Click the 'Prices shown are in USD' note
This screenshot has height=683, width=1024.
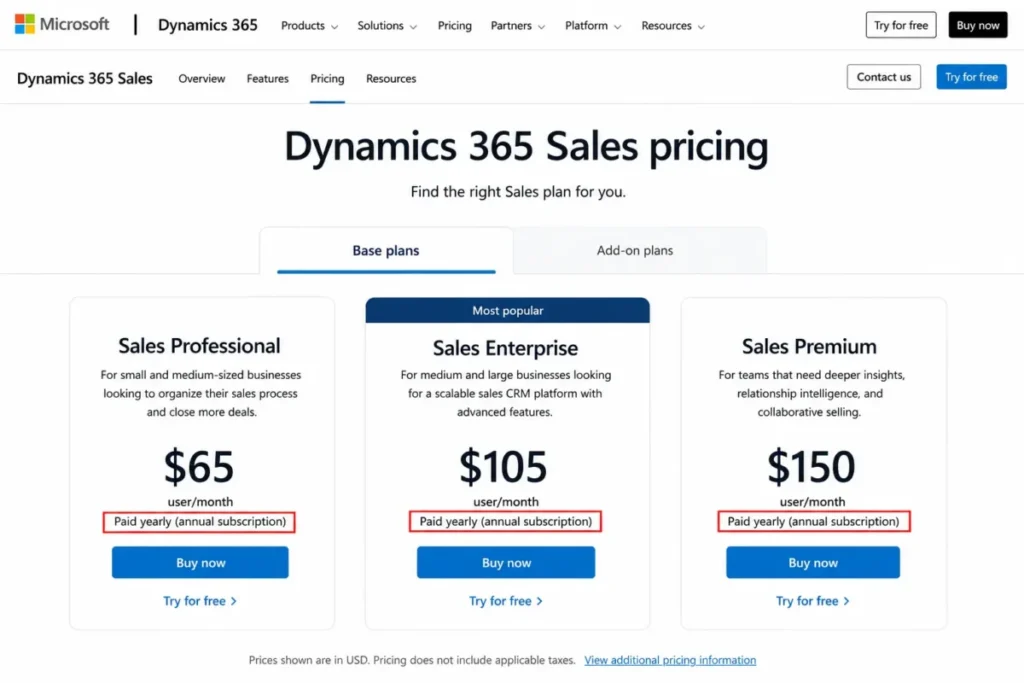click(412, 660)
